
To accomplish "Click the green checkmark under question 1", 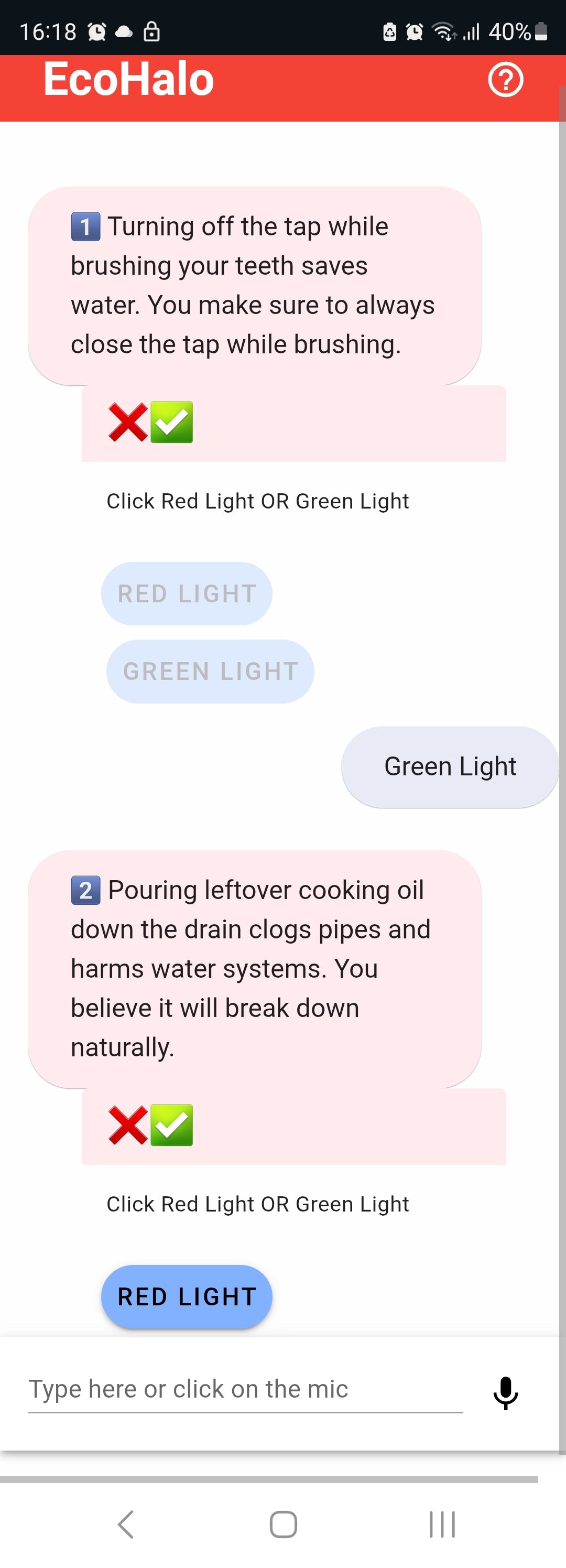I will [x=171, y=422].
